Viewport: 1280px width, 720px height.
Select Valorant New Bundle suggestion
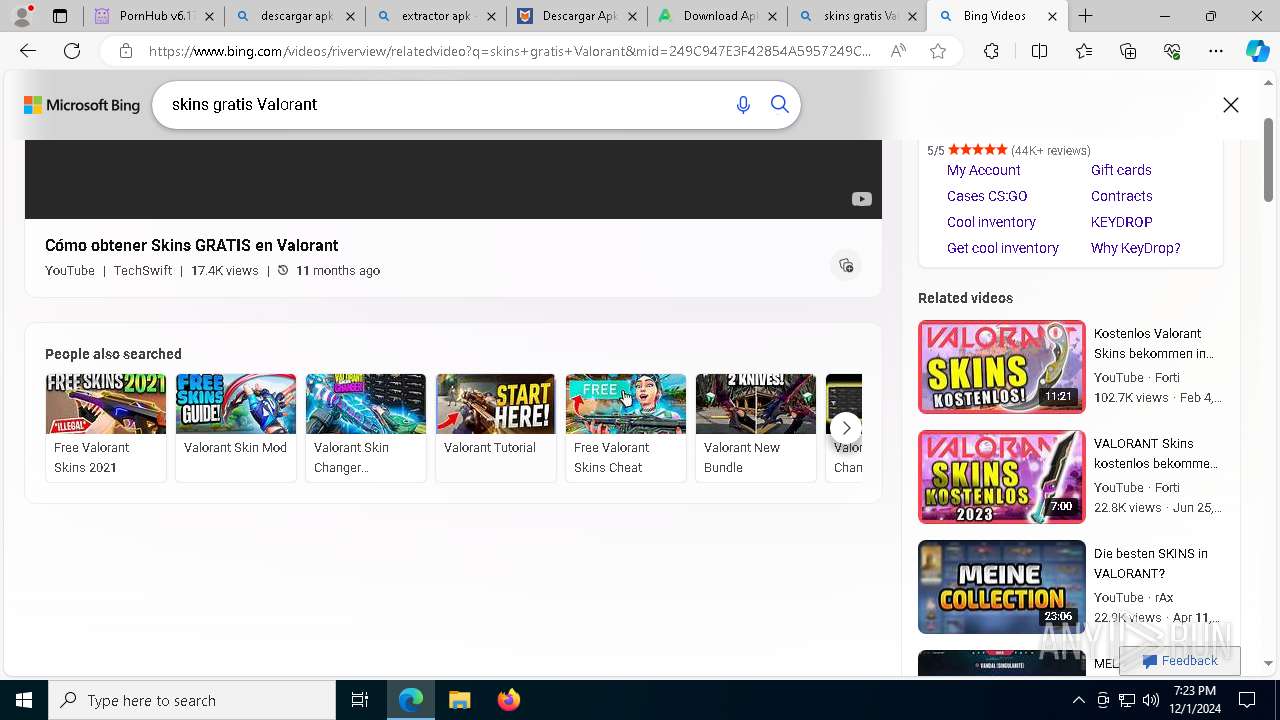coord(756,428)
